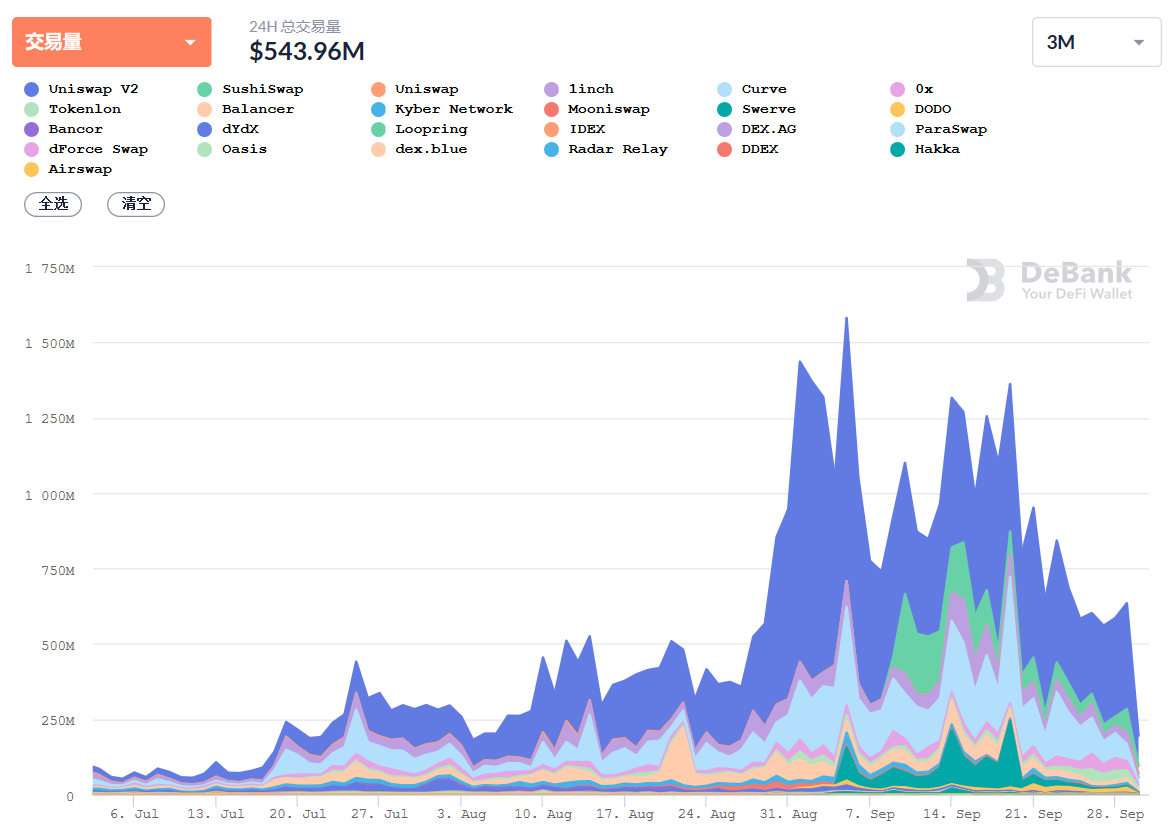Click the 20. Jul x-axis date label
The width and height of the screenshot is (1171, 836).
(x=298, y=814)
